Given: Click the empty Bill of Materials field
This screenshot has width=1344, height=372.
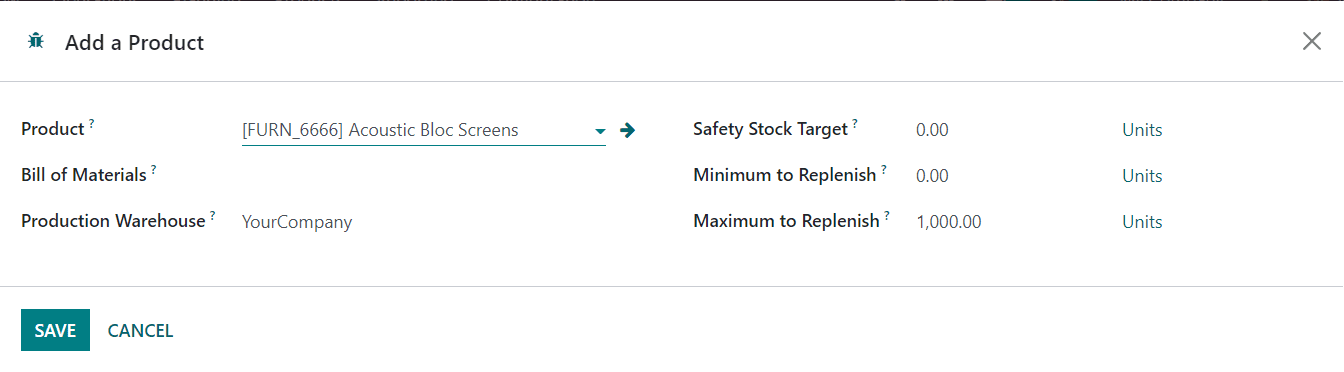Looking at the screenshot, I should pyautogui.click(x=424, y=175).
